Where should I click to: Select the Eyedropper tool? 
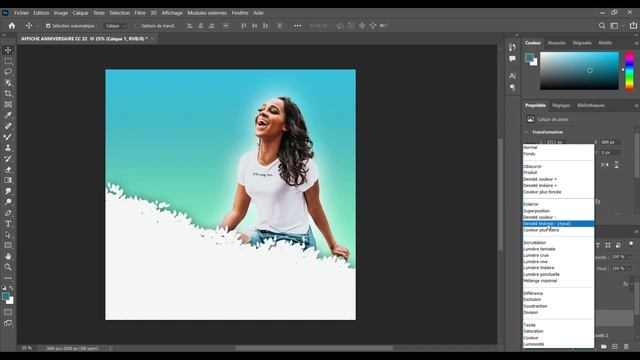pyautogui.click(x=8, y=115)
